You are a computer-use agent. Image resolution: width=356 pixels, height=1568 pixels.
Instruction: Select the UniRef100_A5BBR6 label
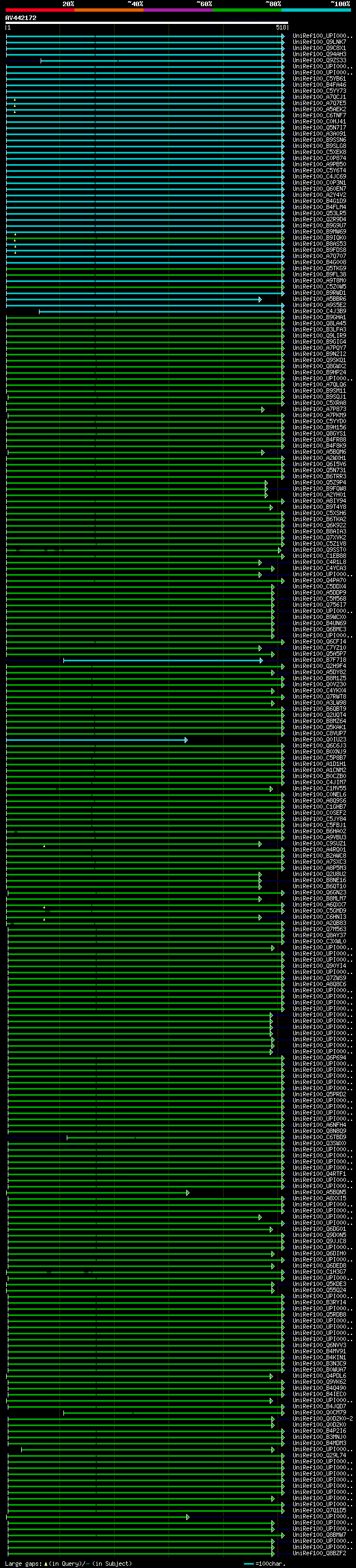[319, 299]
